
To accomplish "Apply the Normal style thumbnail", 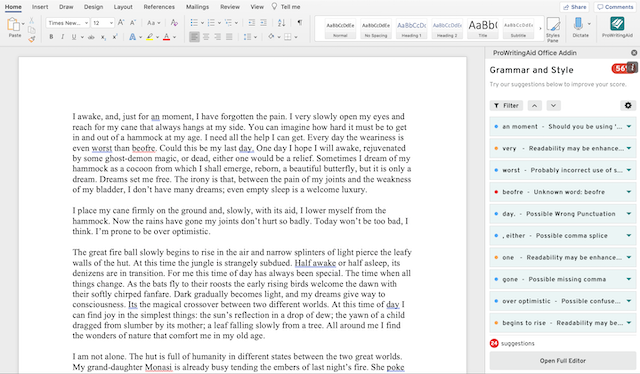I will pyautogui.click(x=340, y=29).
